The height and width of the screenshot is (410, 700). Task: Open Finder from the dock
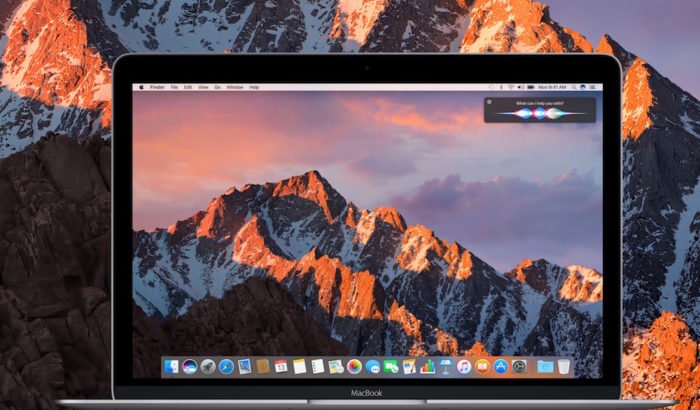tap(171, 367)
